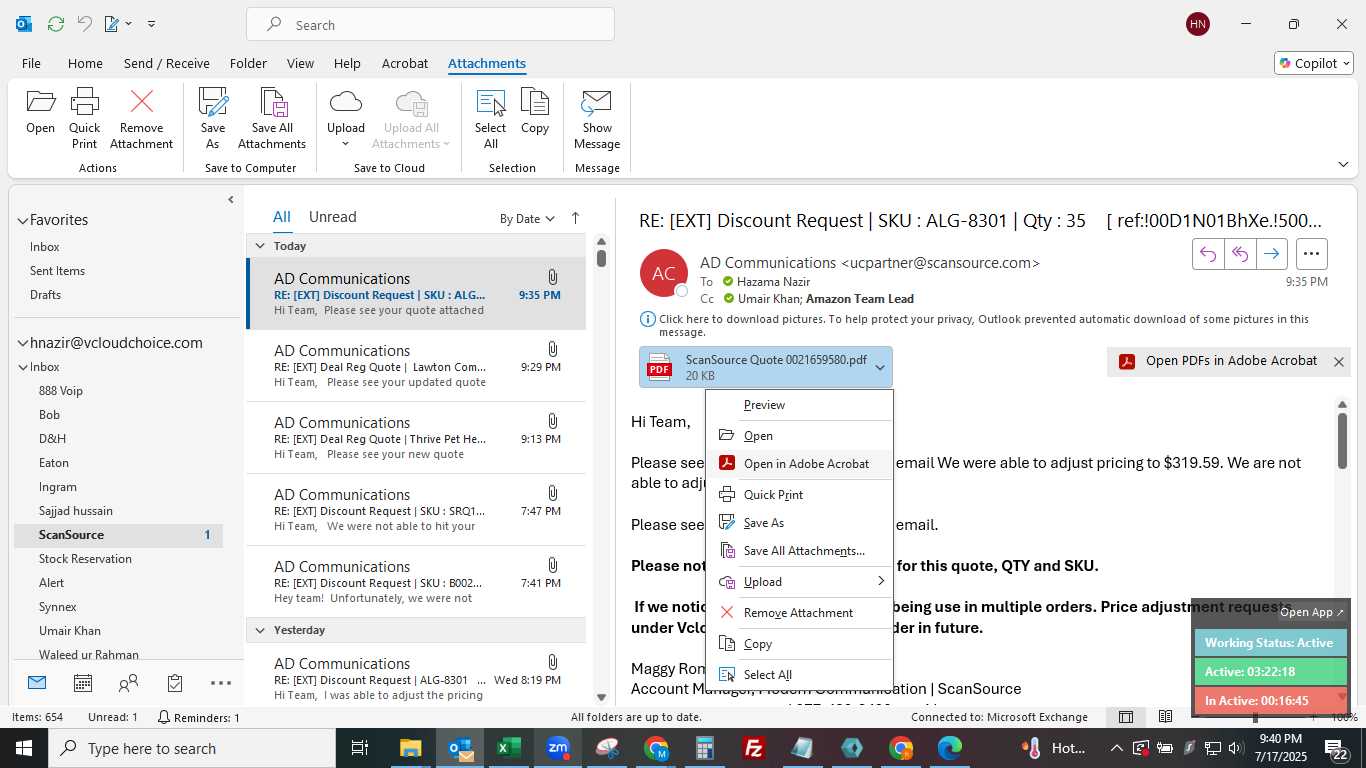The image size is (1366, 768).
Task: Click the AC sender avatar
Action: [664, 273]
